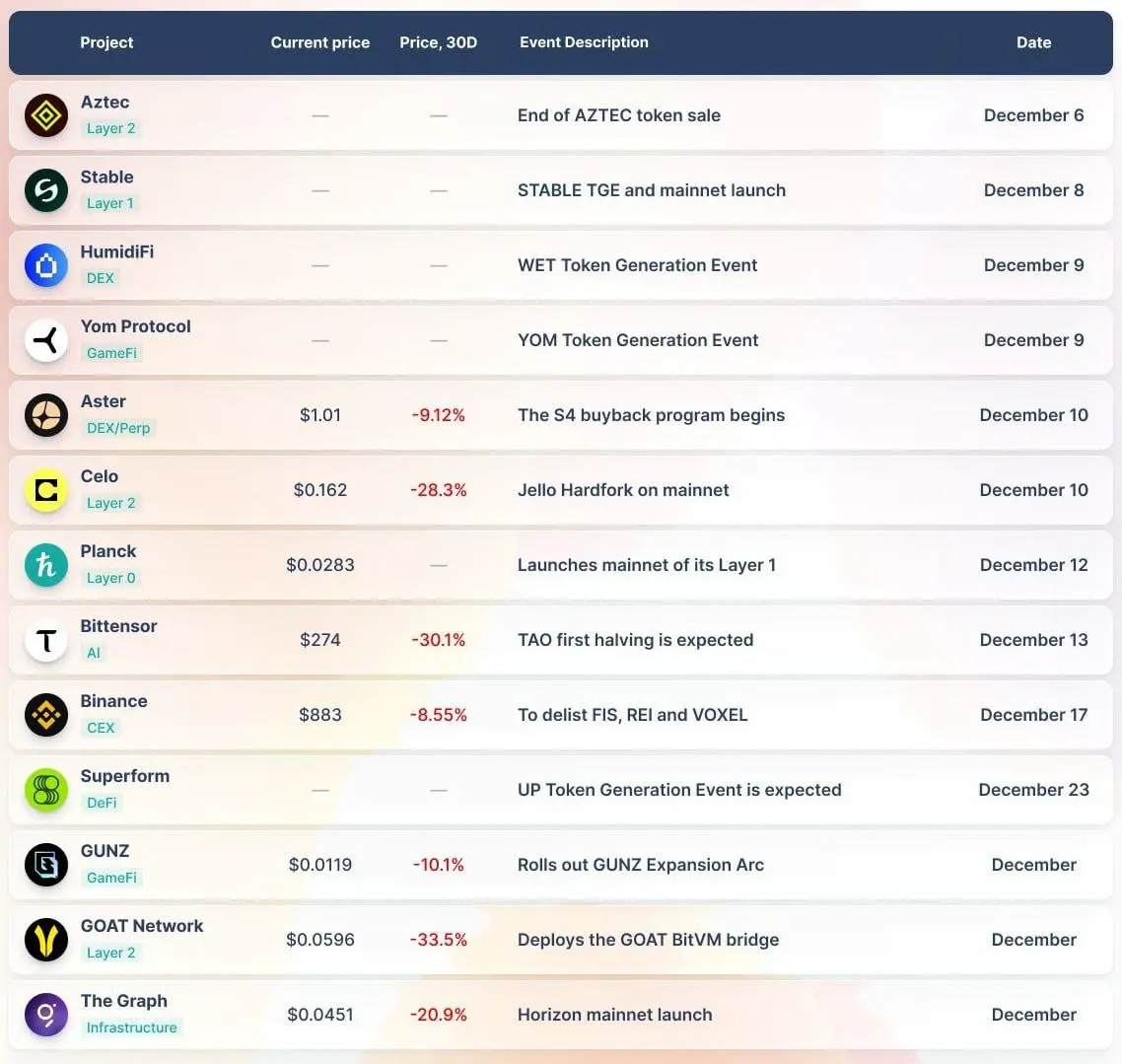1122x1064 pixels.
Task: Open the Bittensor project name
Action: point(118,626)
